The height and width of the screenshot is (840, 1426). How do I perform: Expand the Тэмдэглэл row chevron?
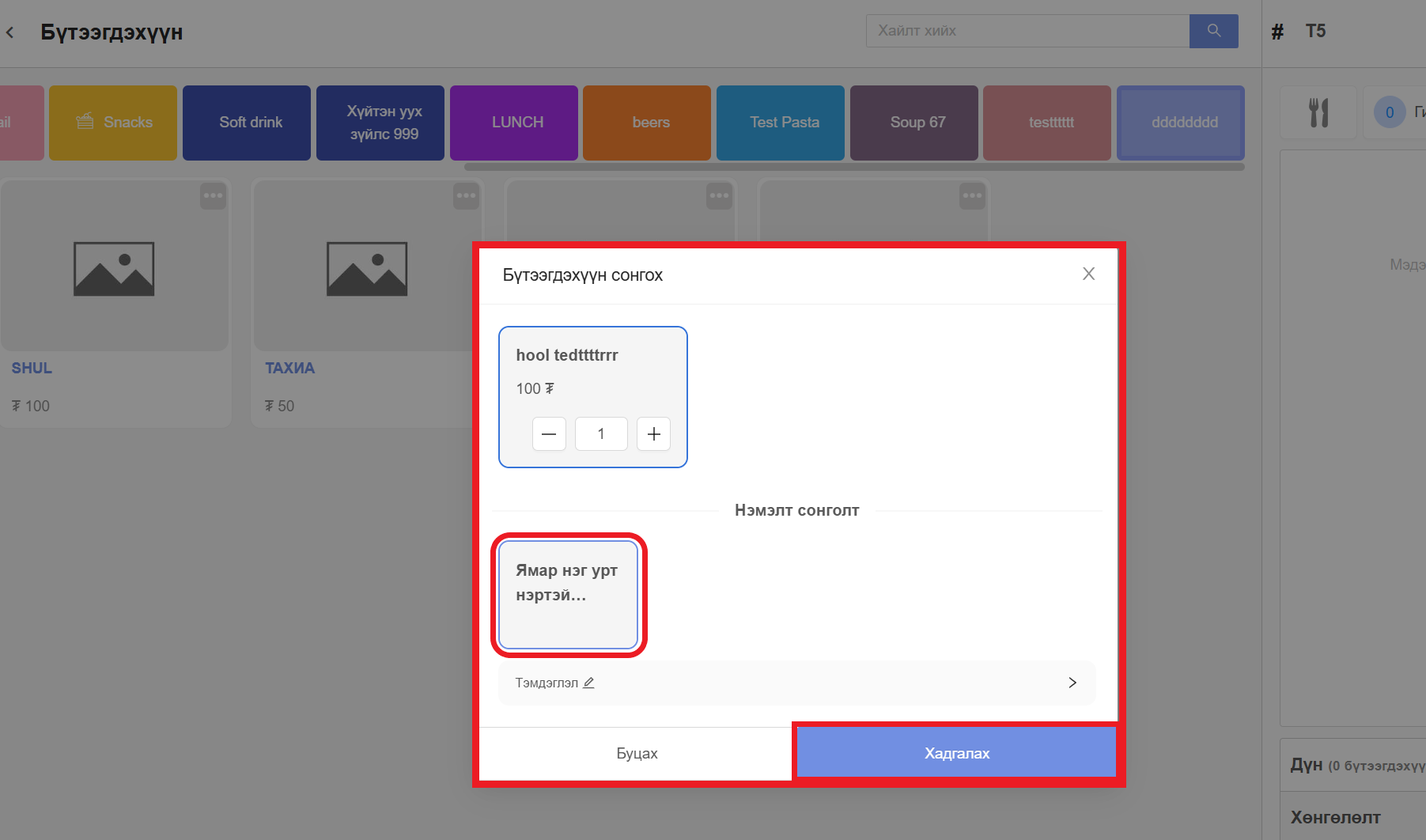[x=1072, y=683]
